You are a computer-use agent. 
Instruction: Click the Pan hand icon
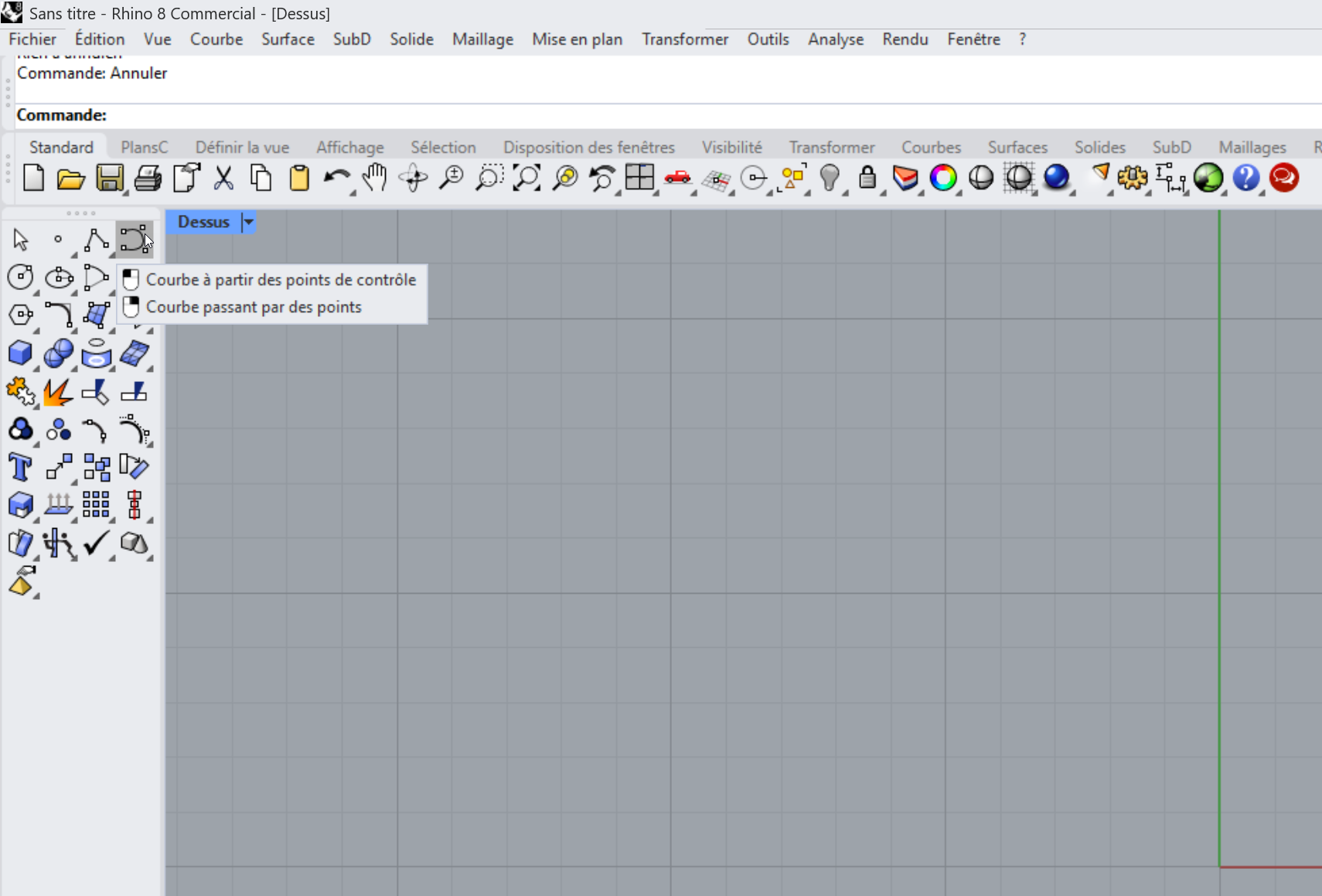(375, 179)
